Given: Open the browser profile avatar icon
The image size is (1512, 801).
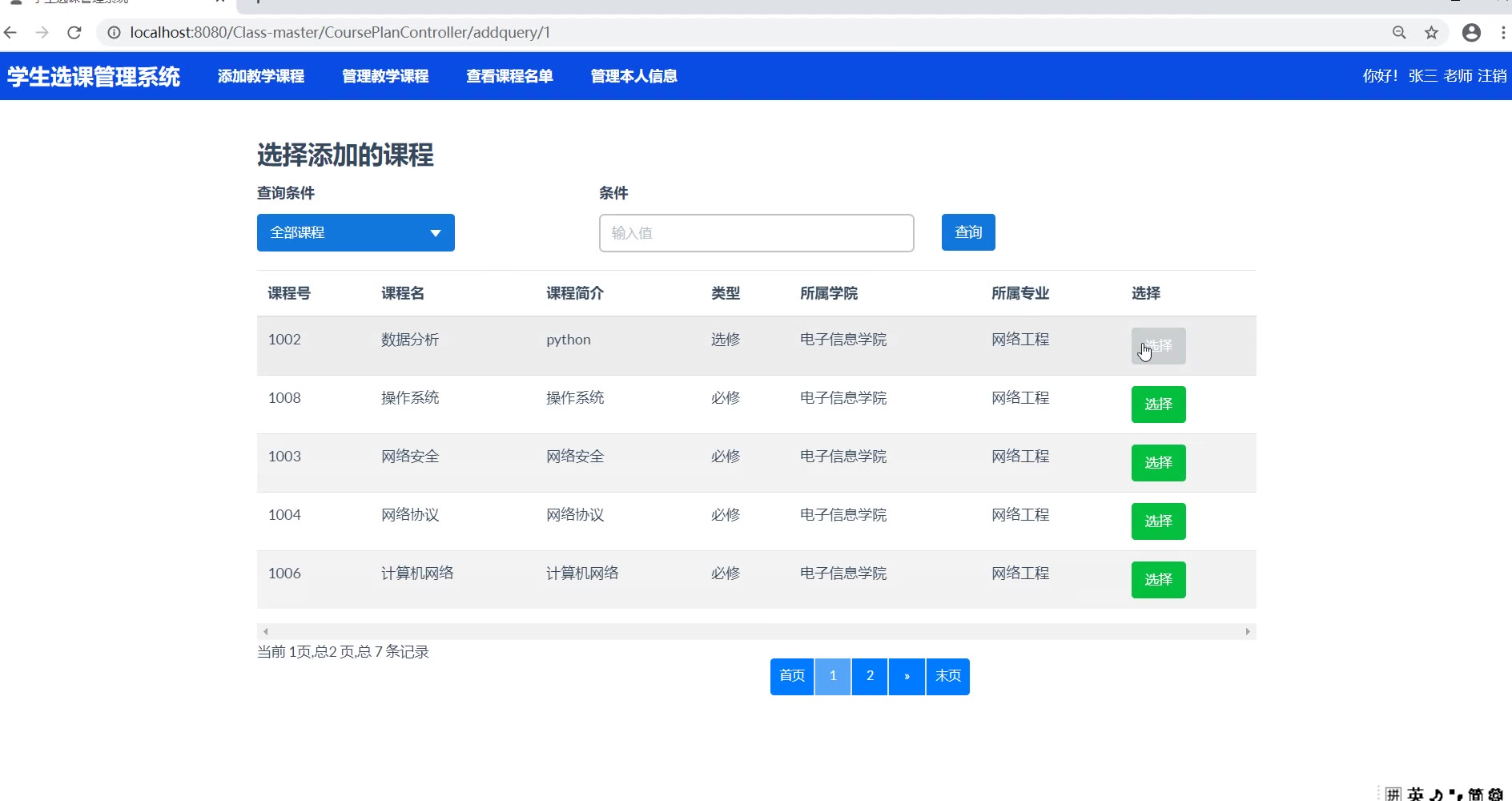Looking at the screenshot, I should (1471, 33).
